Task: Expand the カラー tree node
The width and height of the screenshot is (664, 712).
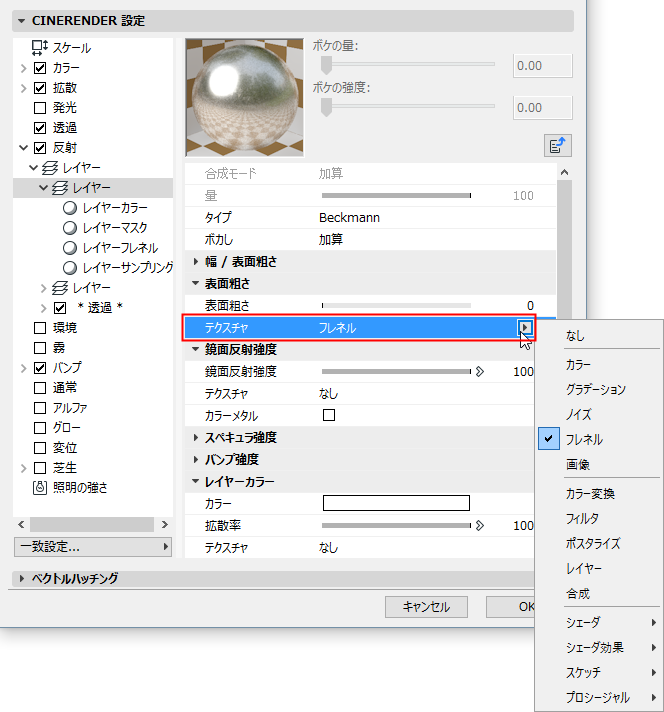Action: coord(24,69)
